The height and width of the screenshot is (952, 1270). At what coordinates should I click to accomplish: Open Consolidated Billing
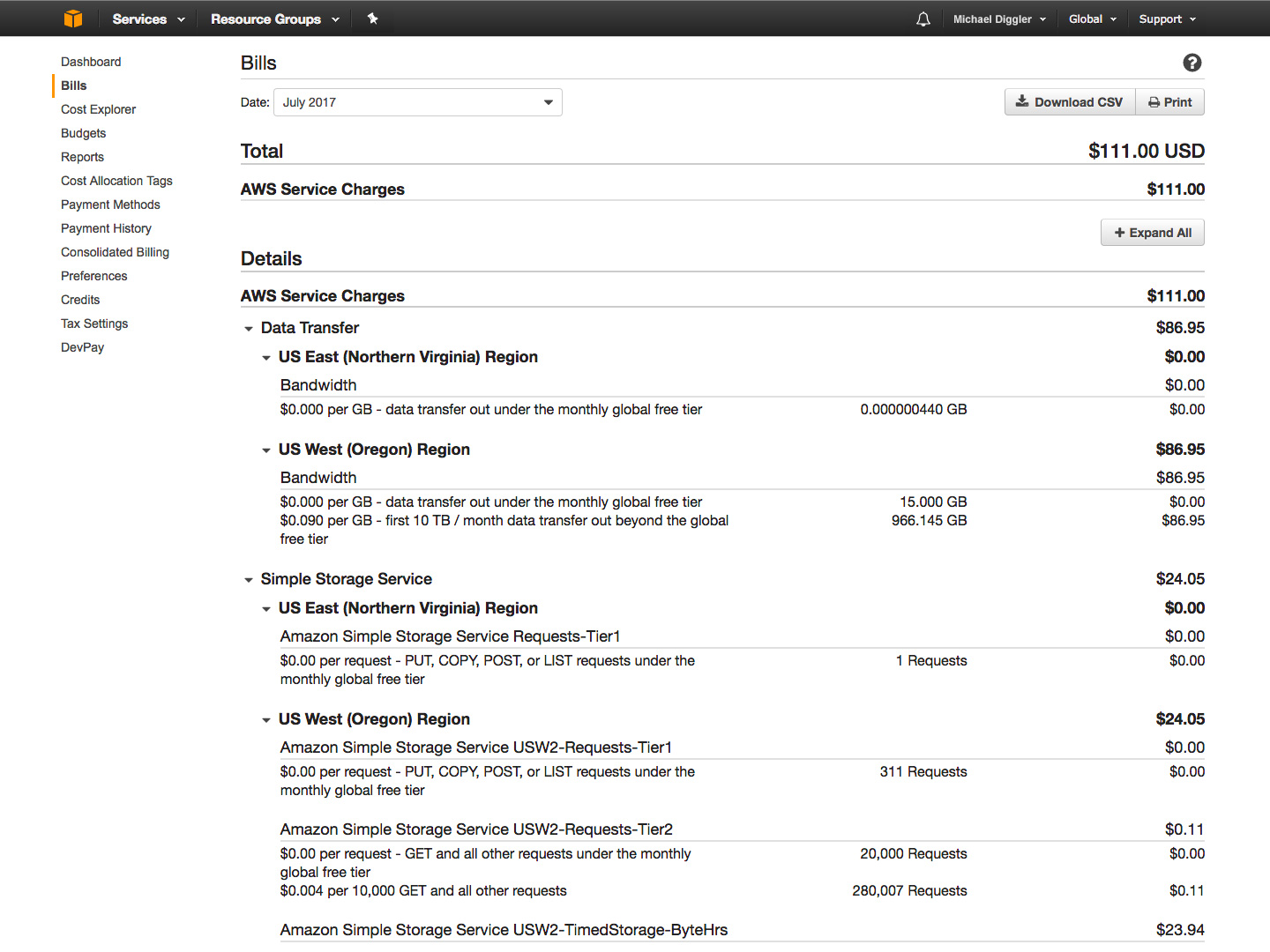[115, 252]
